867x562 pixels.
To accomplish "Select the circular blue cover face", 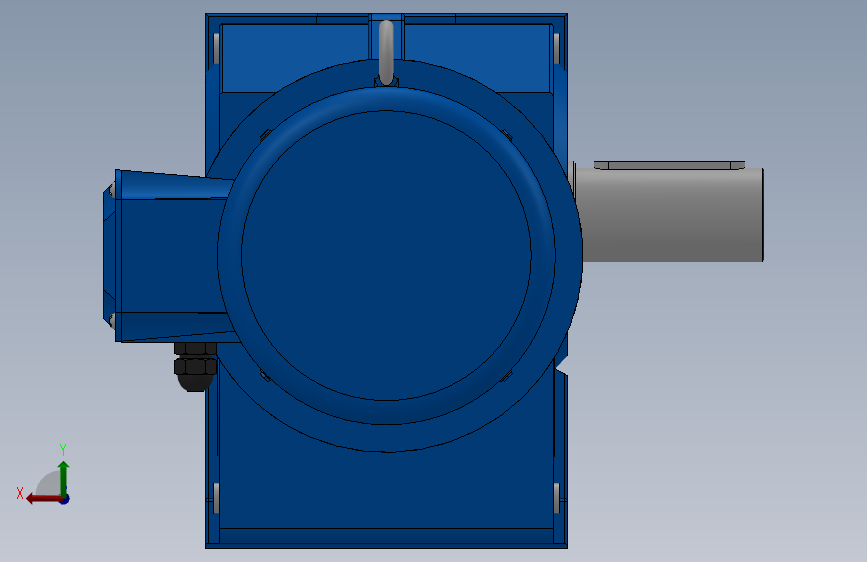I will point(387,255).
